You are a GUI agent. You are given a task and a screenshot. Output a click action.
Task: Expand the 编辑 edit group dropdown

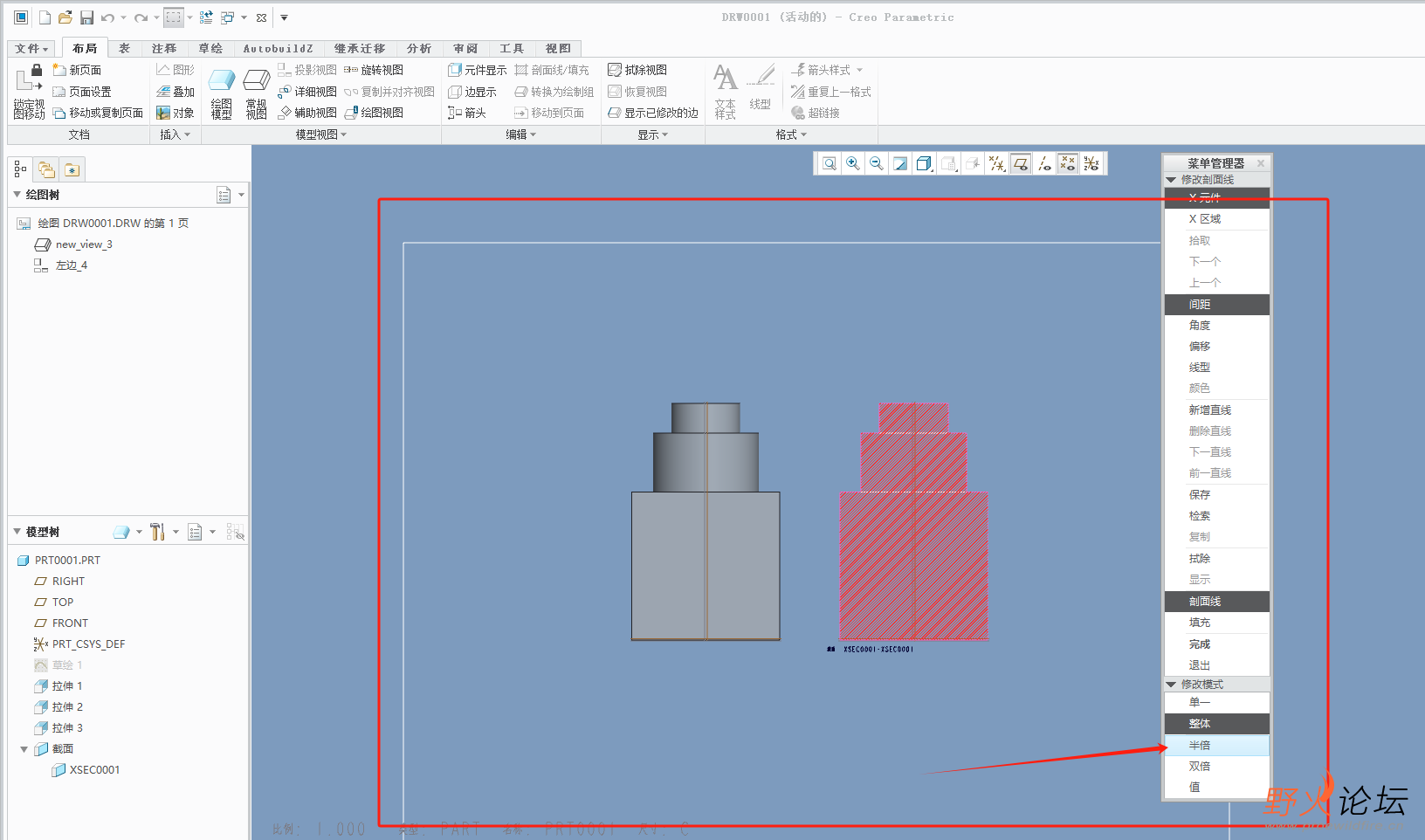tap(520, 134)
